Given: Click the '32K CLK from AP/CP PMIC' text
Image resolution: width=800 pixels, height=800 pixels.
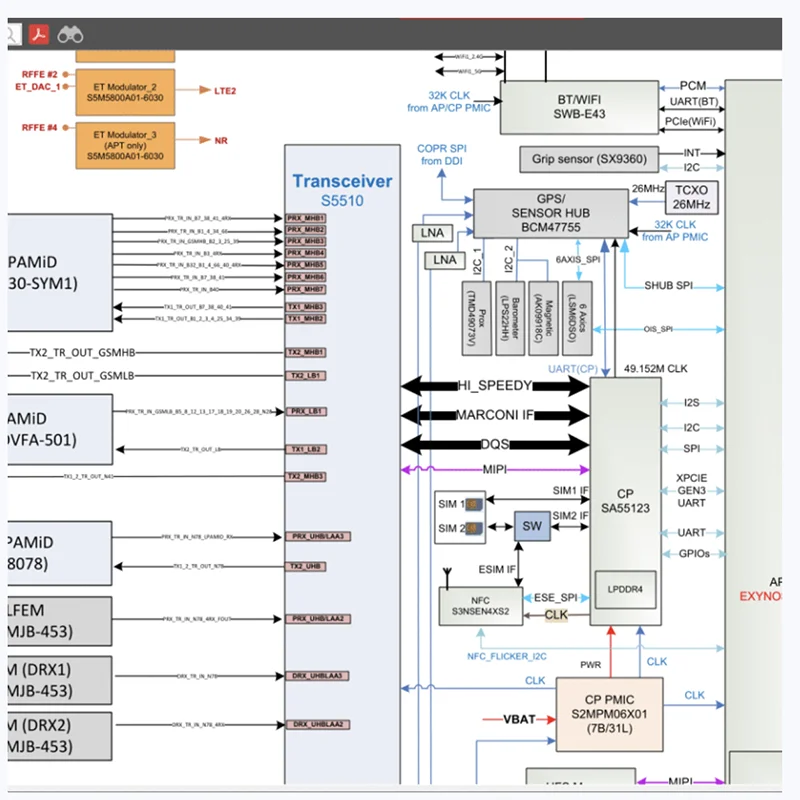Looking at the screenshot, I should point(448,102).
